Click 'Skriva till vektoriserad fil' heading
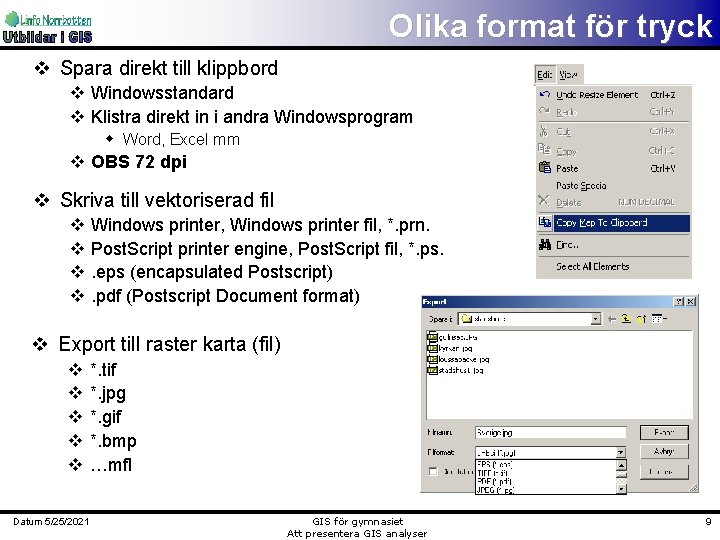The image size is (720, 540). [x=167, y=200]
